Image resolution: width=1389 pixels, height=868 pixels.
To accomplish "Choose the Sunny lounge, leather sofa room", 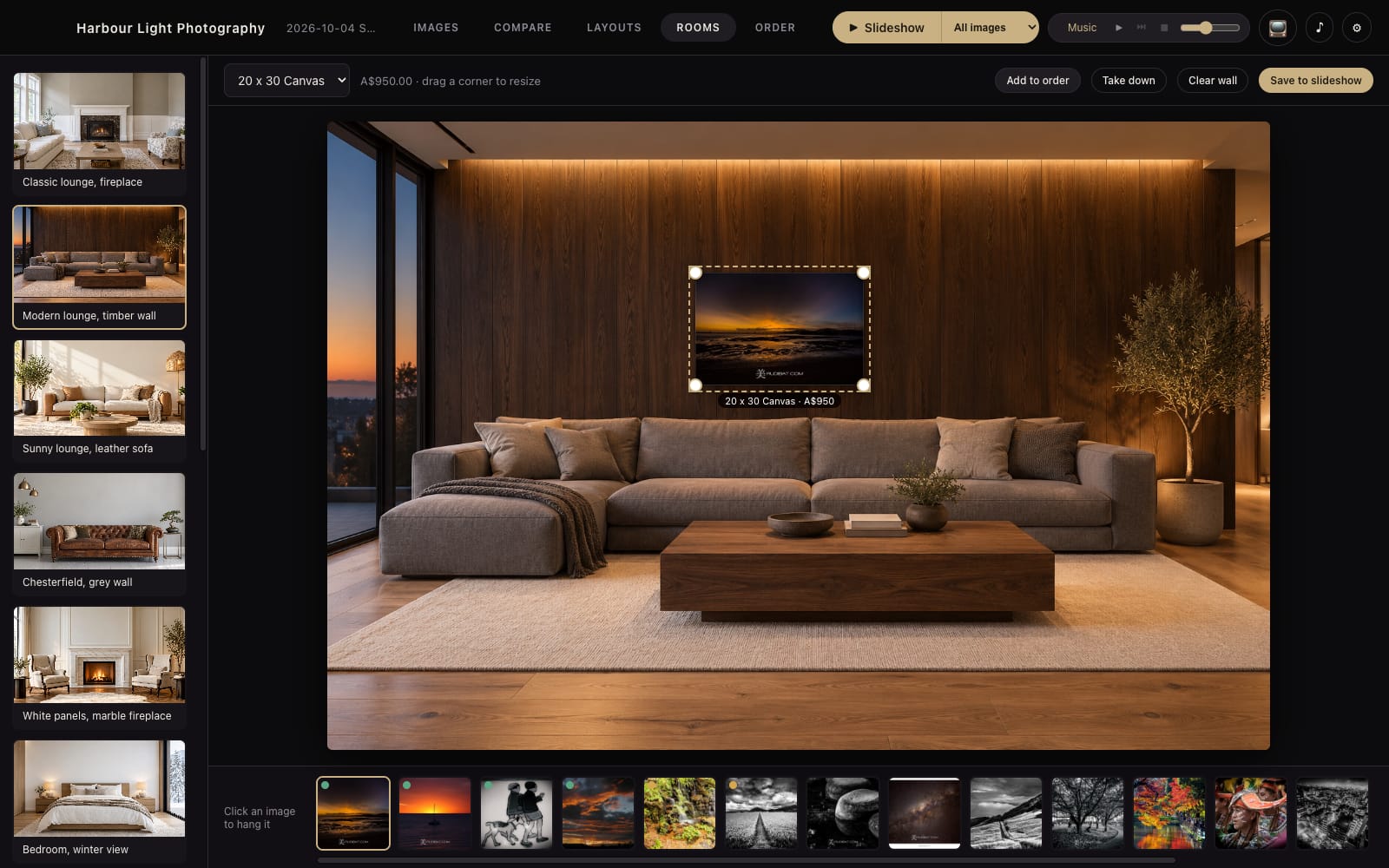I will [x=99, y=400].
